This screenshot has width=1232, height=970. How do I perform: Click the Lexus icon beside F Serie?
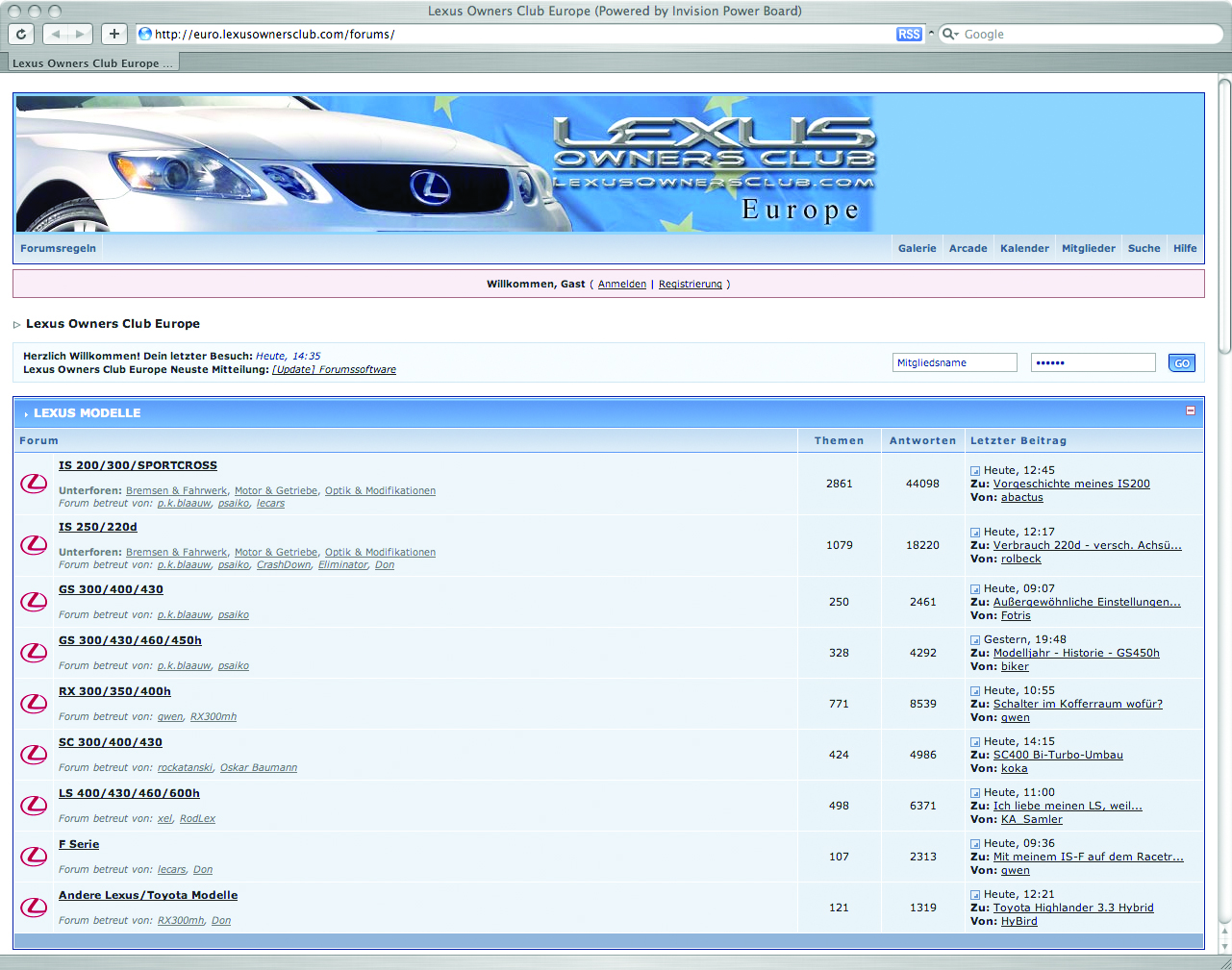34,856
